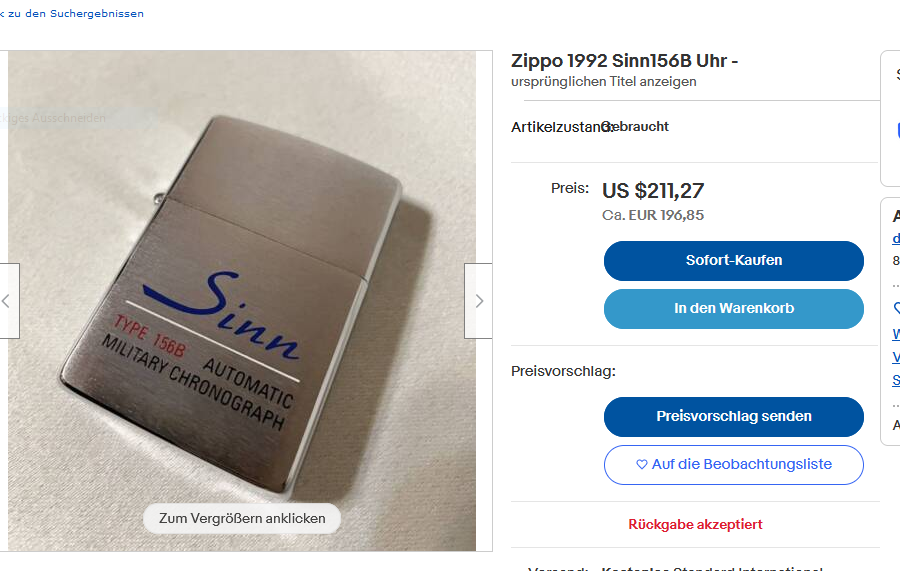Send offer via Preisvorschlag senden
This screenshot has width=900, height=571.
pyautogui.click(x=734, y=417)
